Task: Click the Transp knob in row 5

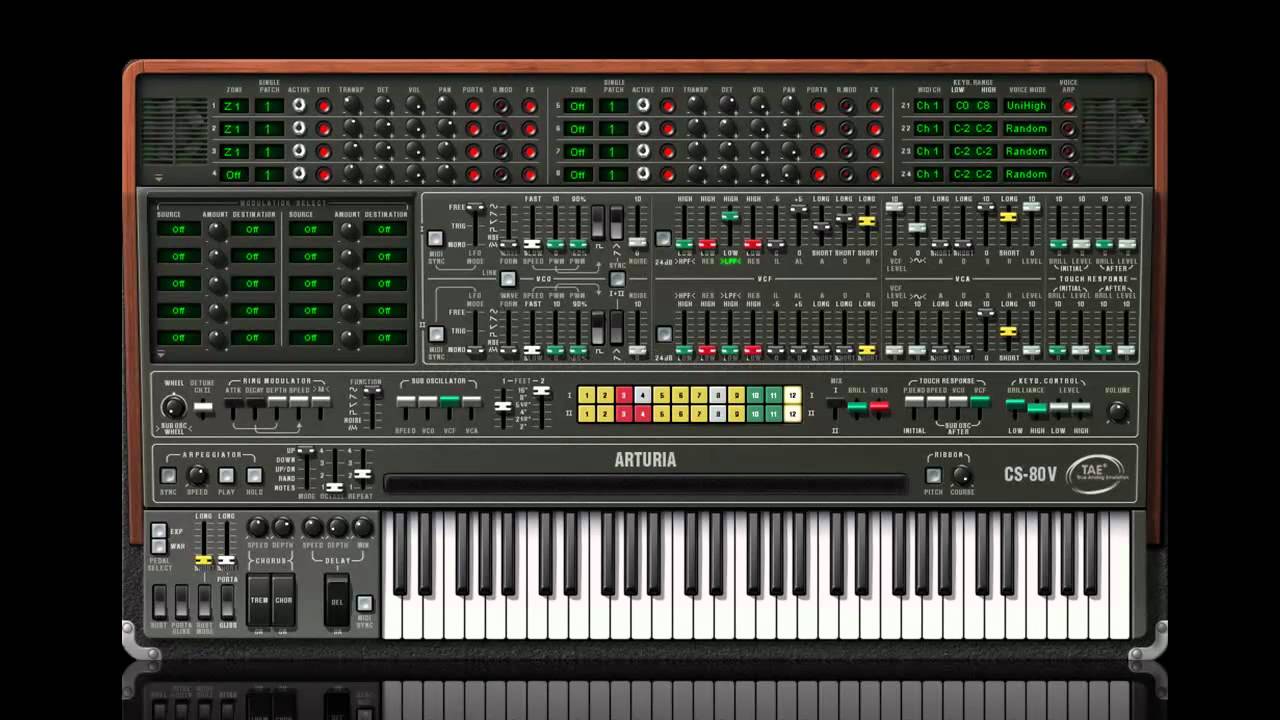Action: point(697,104)
